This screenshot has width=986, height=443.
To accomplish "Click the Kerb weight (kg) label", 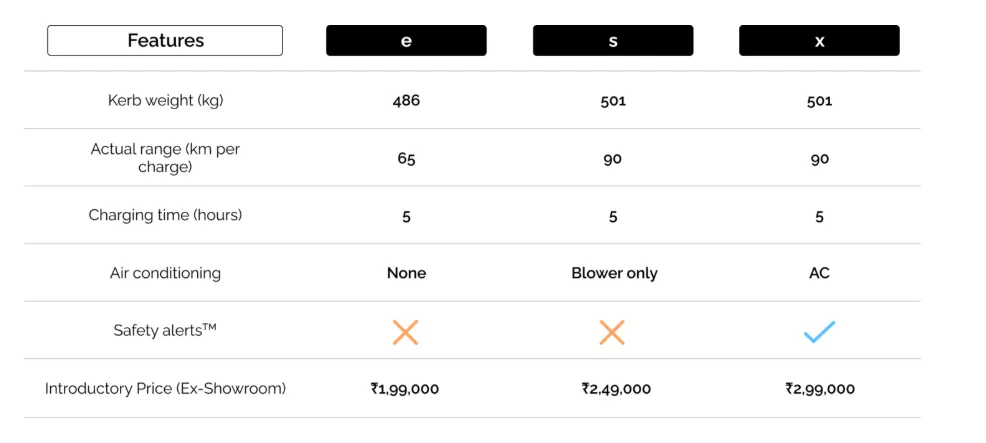I will click(165, 100).
